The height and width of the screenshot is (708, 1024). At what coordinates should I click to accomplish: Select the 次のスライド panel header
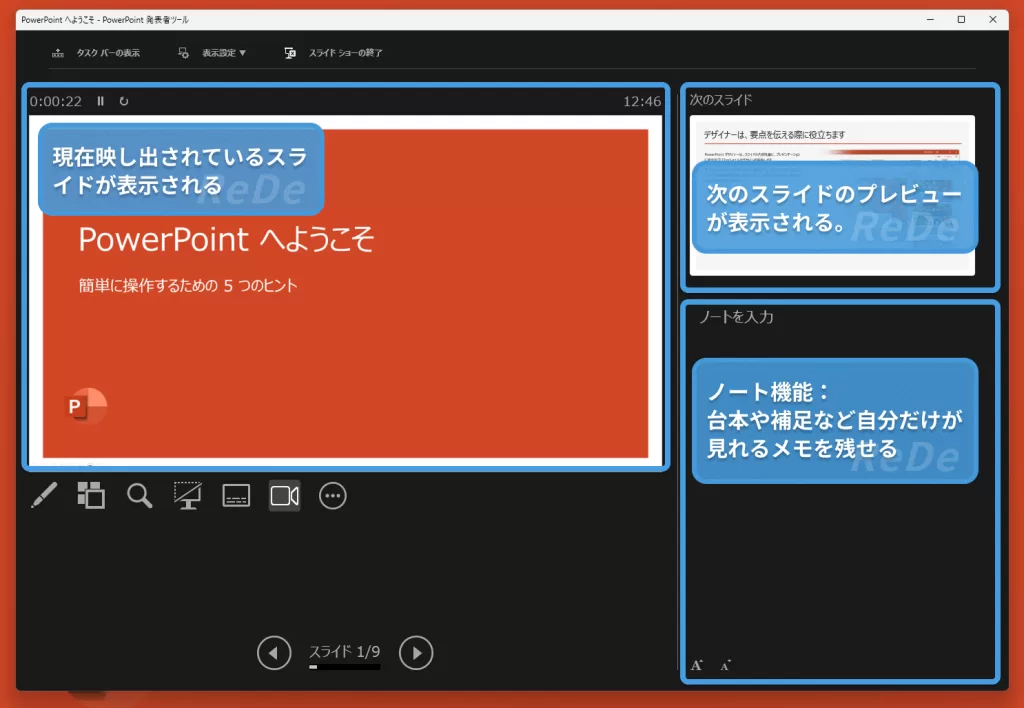tap(720, 99)
